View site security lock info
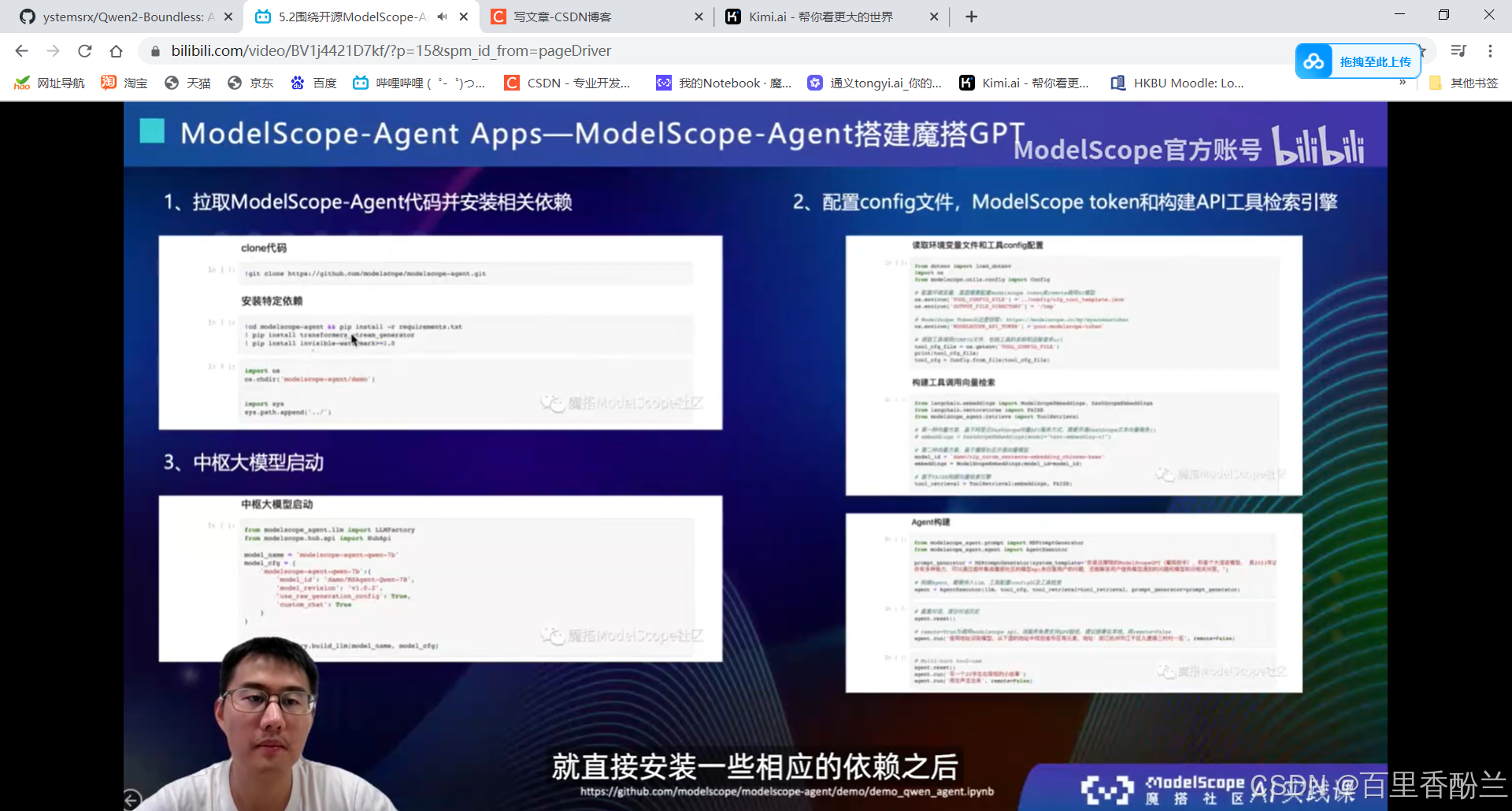The image size is (1512, 811). point(155,51)
